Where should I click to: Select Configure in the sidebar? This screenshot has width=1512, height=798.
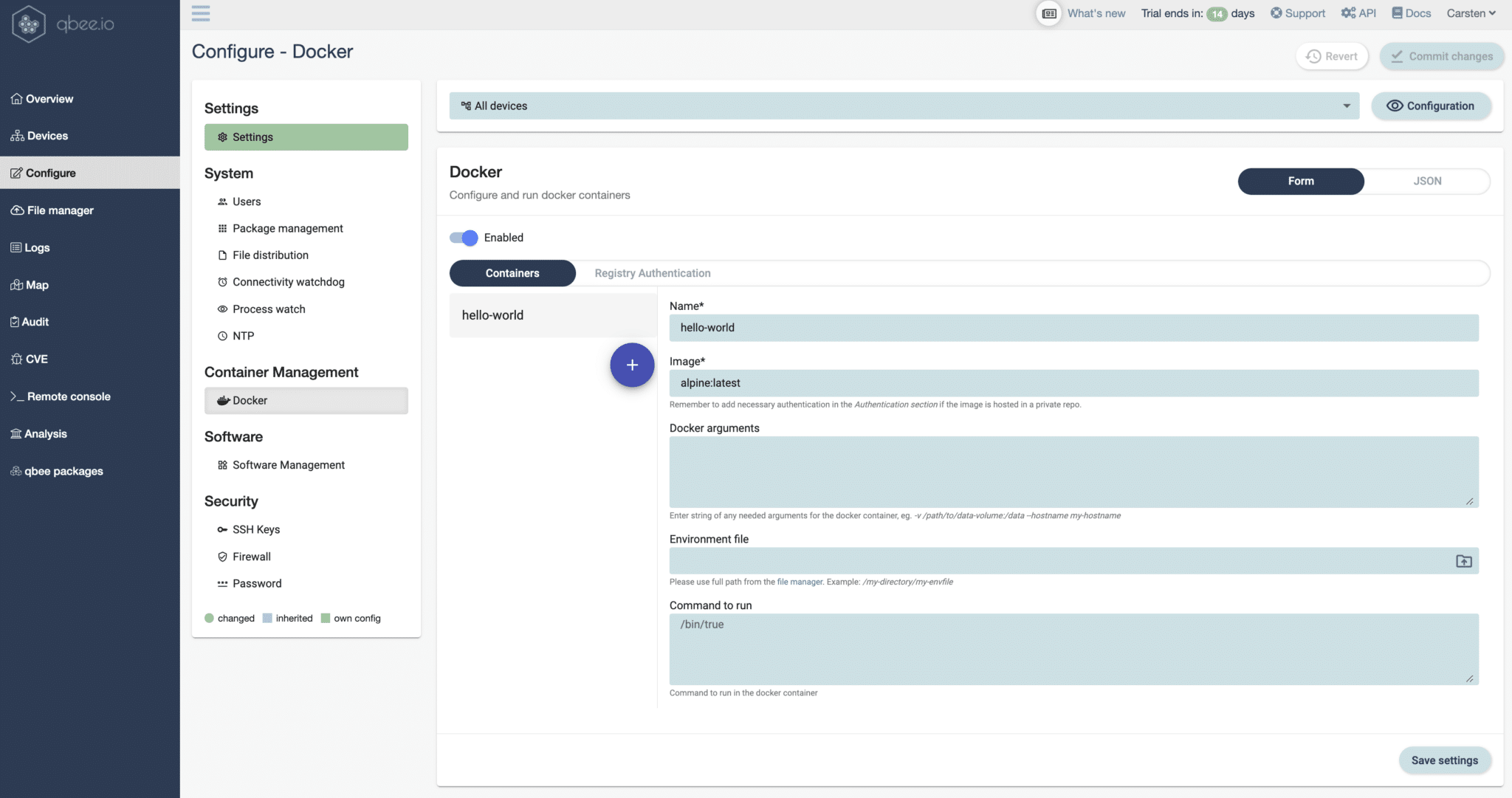[89, 173]
